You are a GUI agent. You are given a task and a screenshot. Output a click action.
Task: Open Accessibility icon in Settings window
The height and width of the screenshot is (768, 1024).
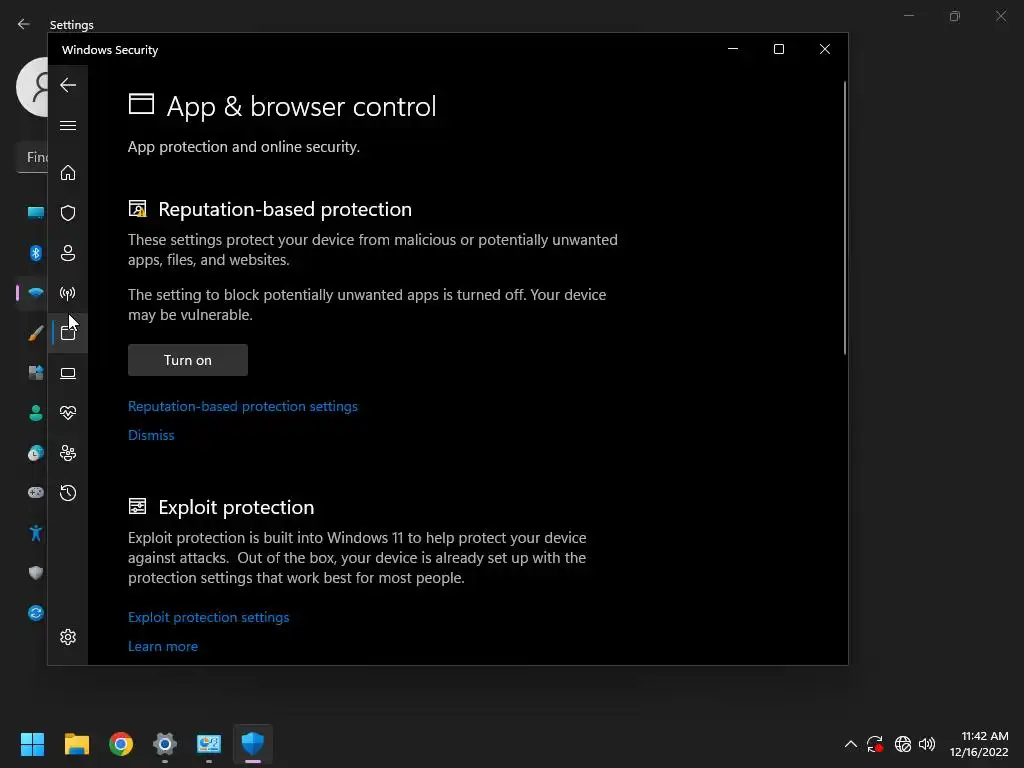tap(35, 533)
